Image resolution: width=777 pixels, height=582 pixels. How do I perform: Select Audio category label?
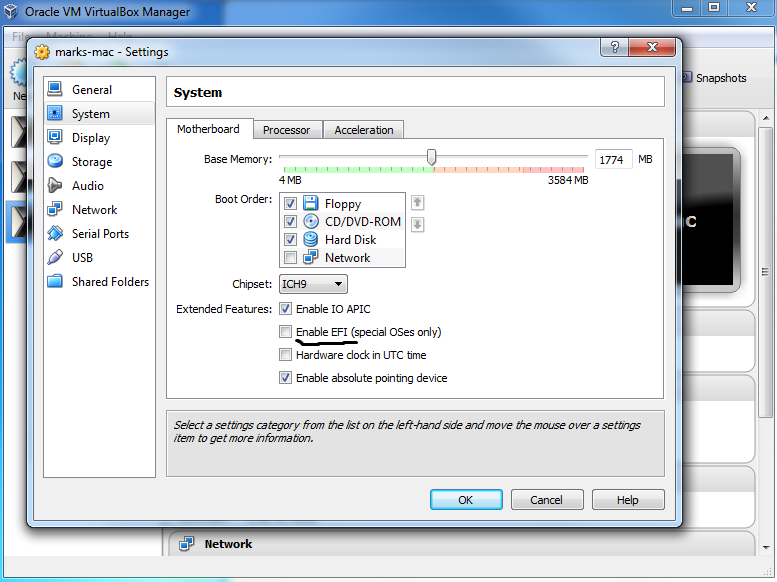(88, 186)
